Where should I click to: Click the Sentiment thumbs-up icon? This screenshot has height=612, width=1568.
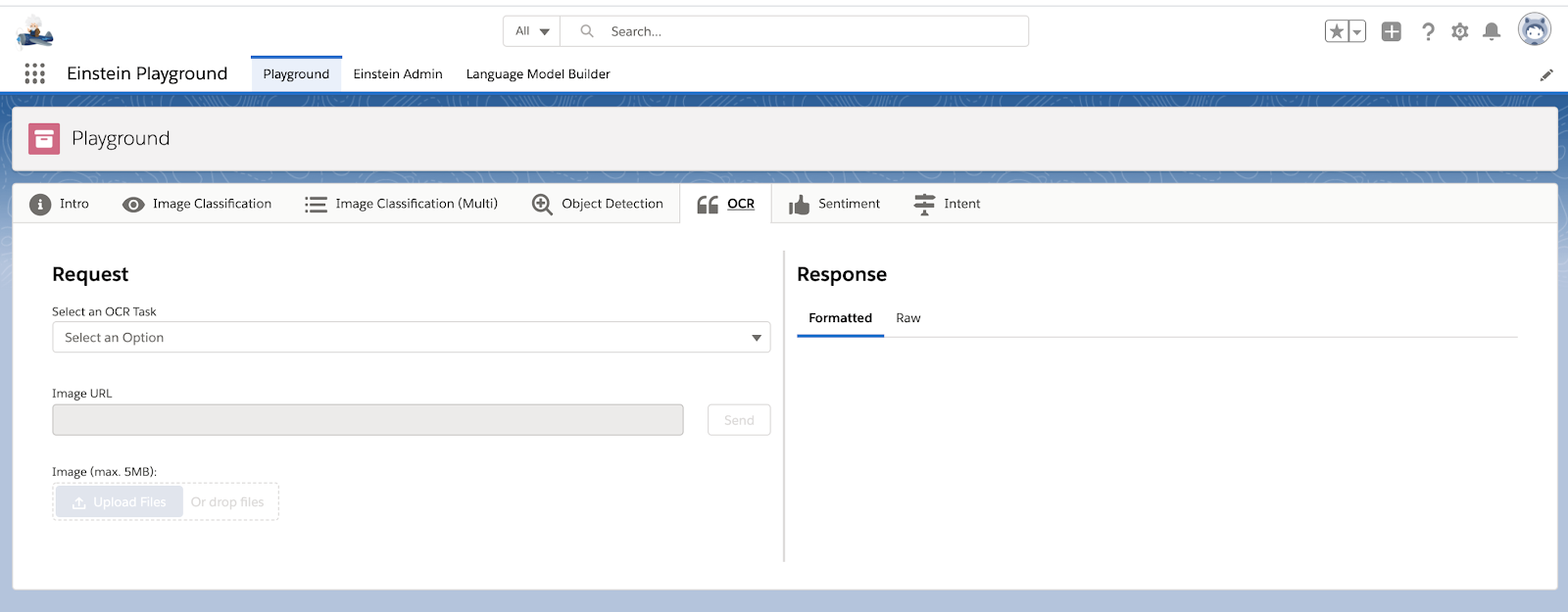point(800,205)
